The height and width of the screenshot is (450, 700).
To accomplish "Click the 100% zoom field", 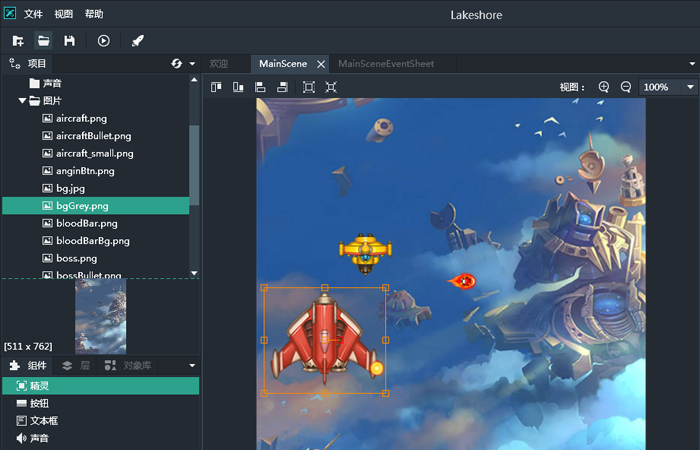I will pyautogui.click(x=660, y=87).
